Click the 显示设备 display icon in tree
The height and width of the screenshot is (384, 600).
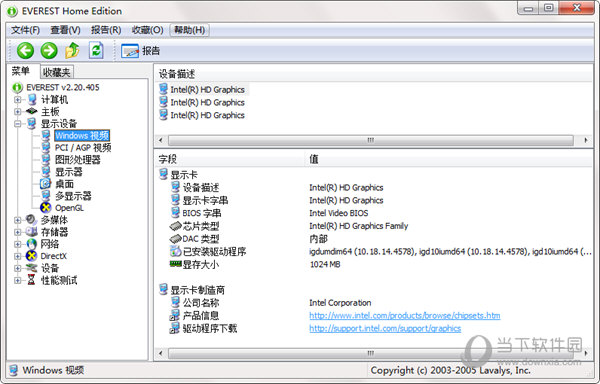tap(32, 124)
